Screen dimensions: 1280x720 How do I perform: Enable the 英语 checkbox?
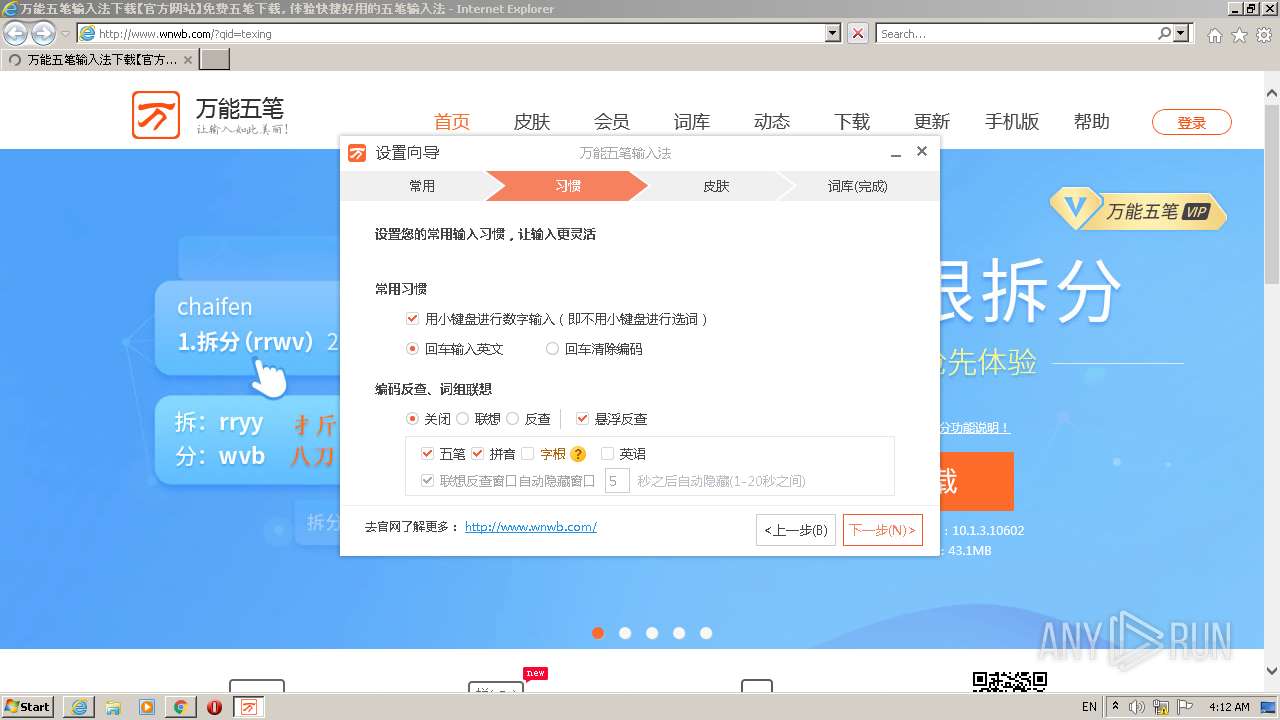pyautogui.click(x=607, y=454)
